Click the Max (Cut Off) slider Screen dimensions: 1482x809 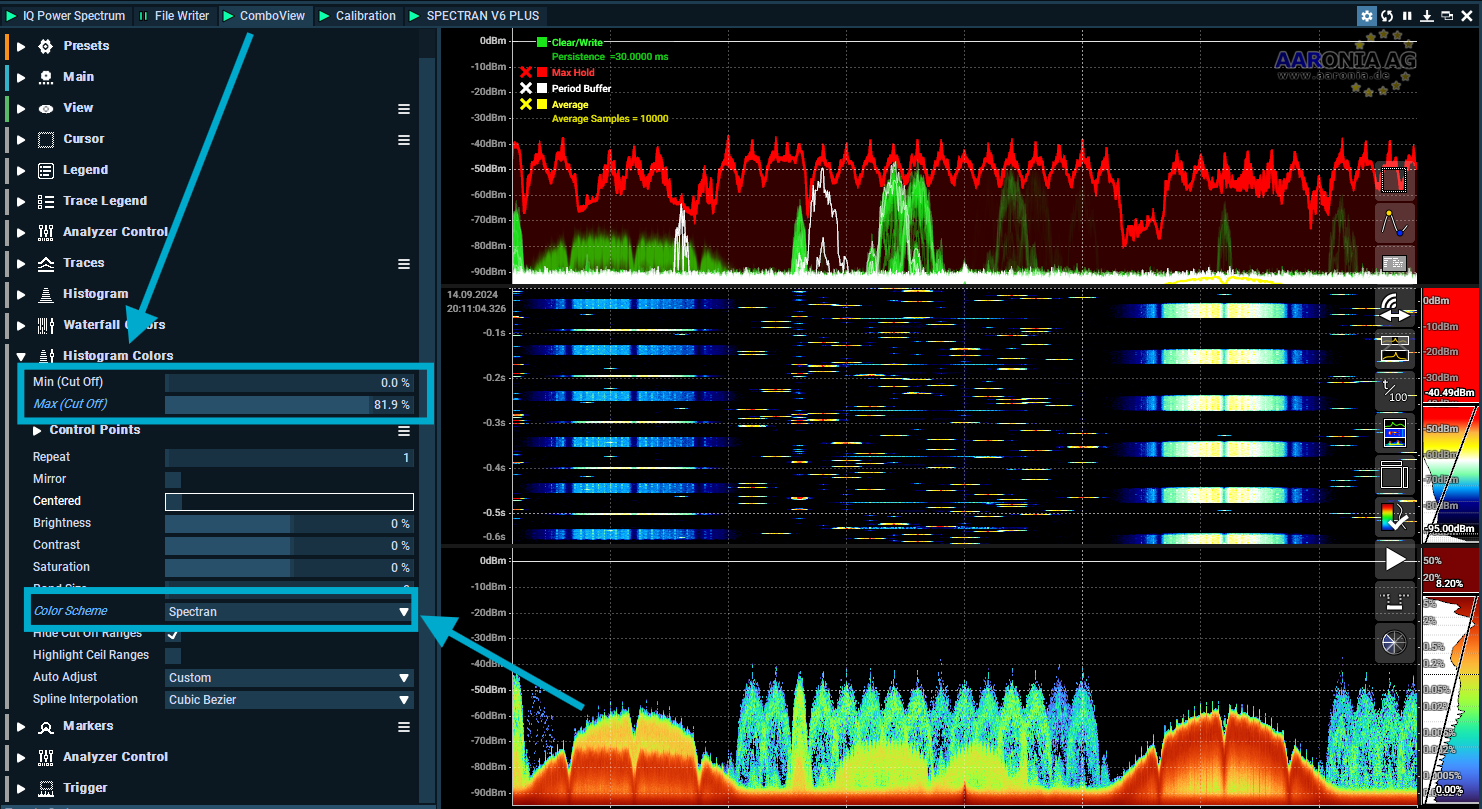point(289,404)
